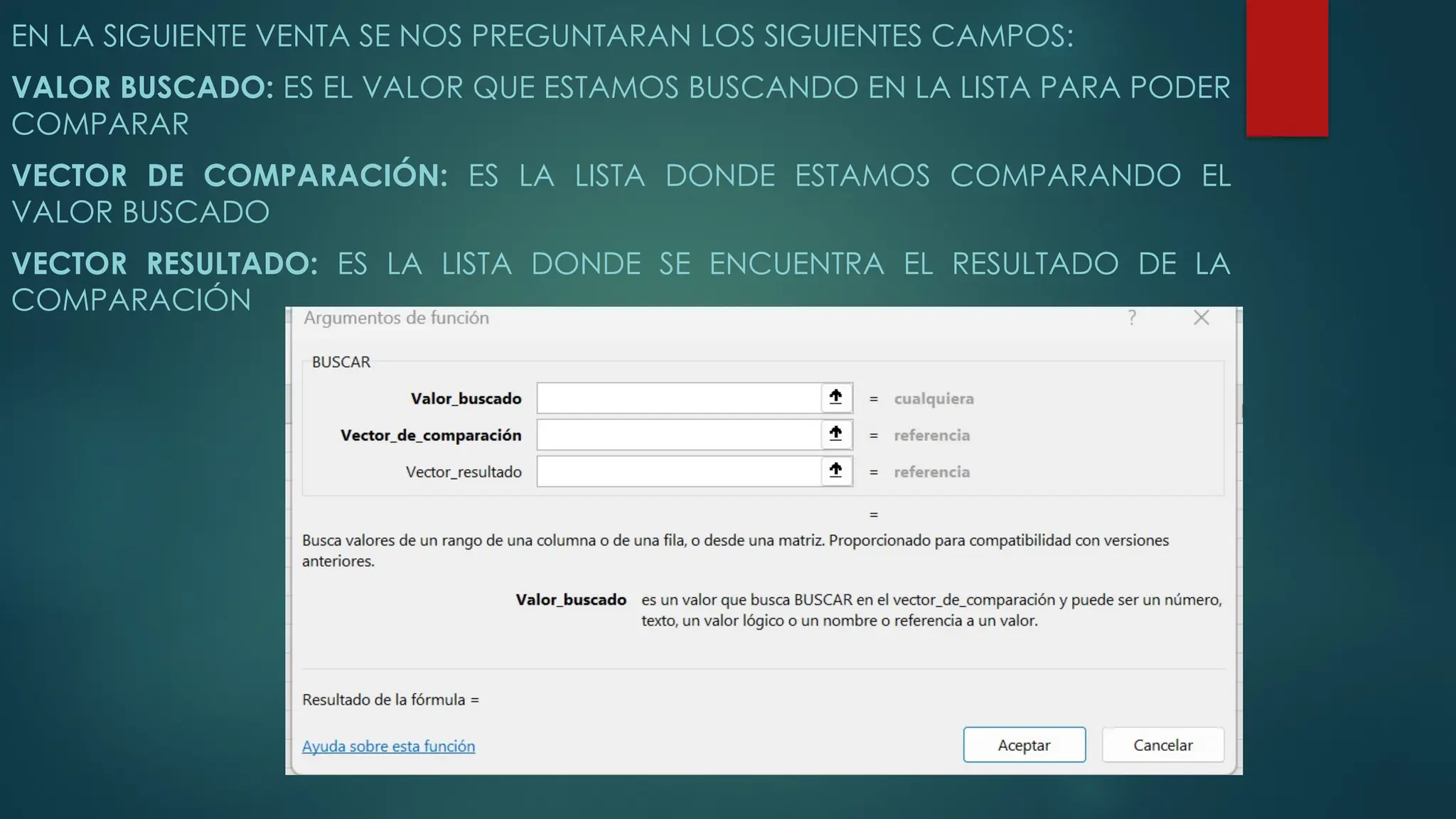Click the BUSCAR group title
Image resolution: width=1456 pixels, height=819 pixels.
pyautogui.click(x=341, y=362)
